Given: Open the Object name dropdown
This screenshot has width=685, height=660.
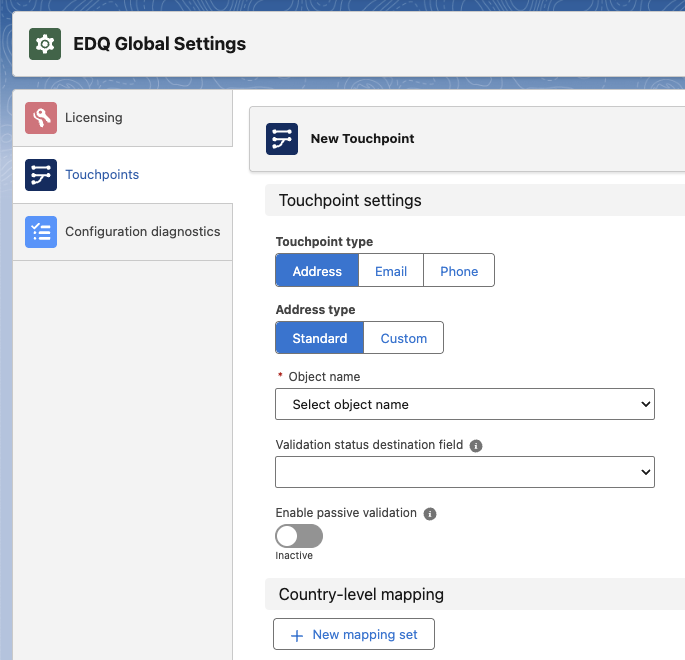Looking at the screenshot, I should coord(464,405).
